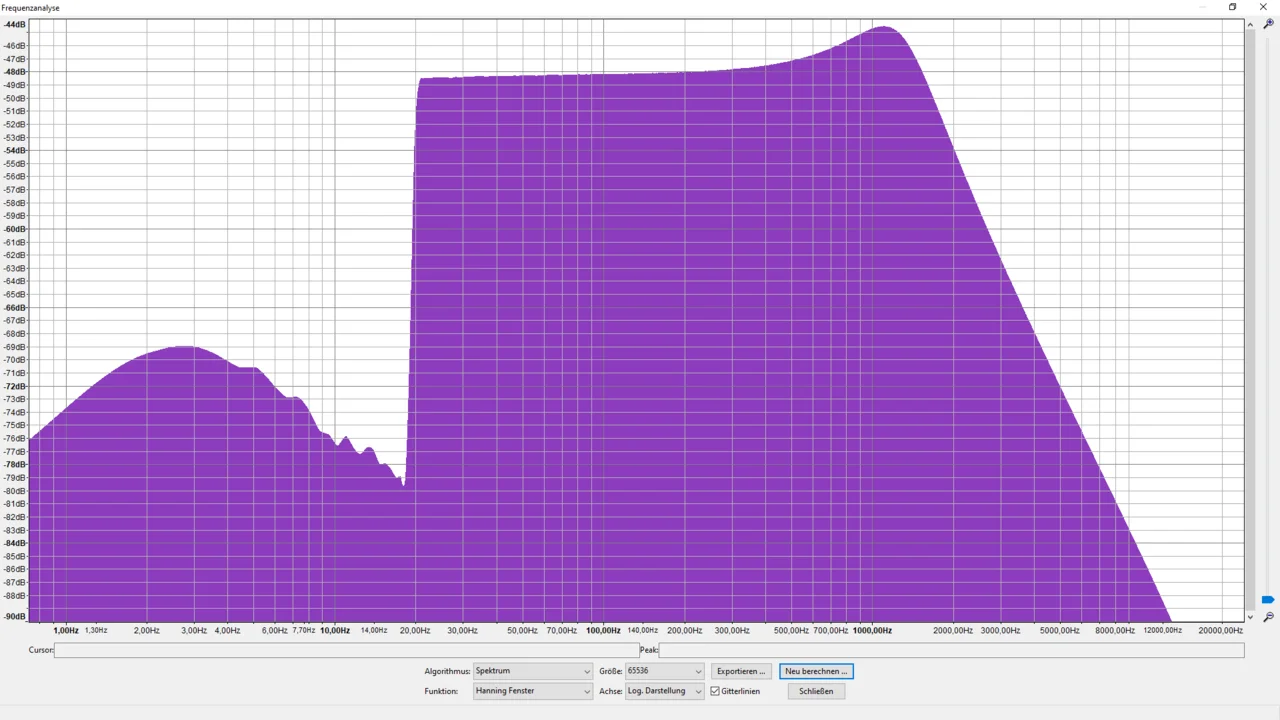The image size is (1280, 720).
Task: Close the window with the title bar X
Action: [x=1263, y=7]
